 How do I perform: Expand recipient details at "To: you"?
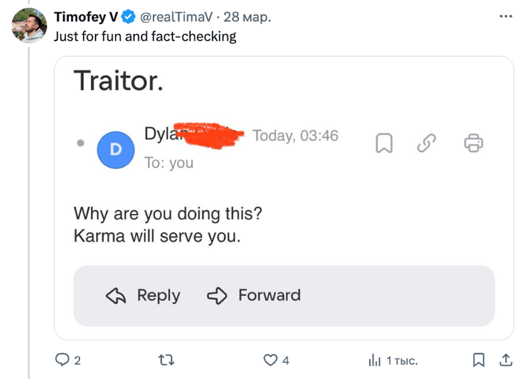point(169,163)
